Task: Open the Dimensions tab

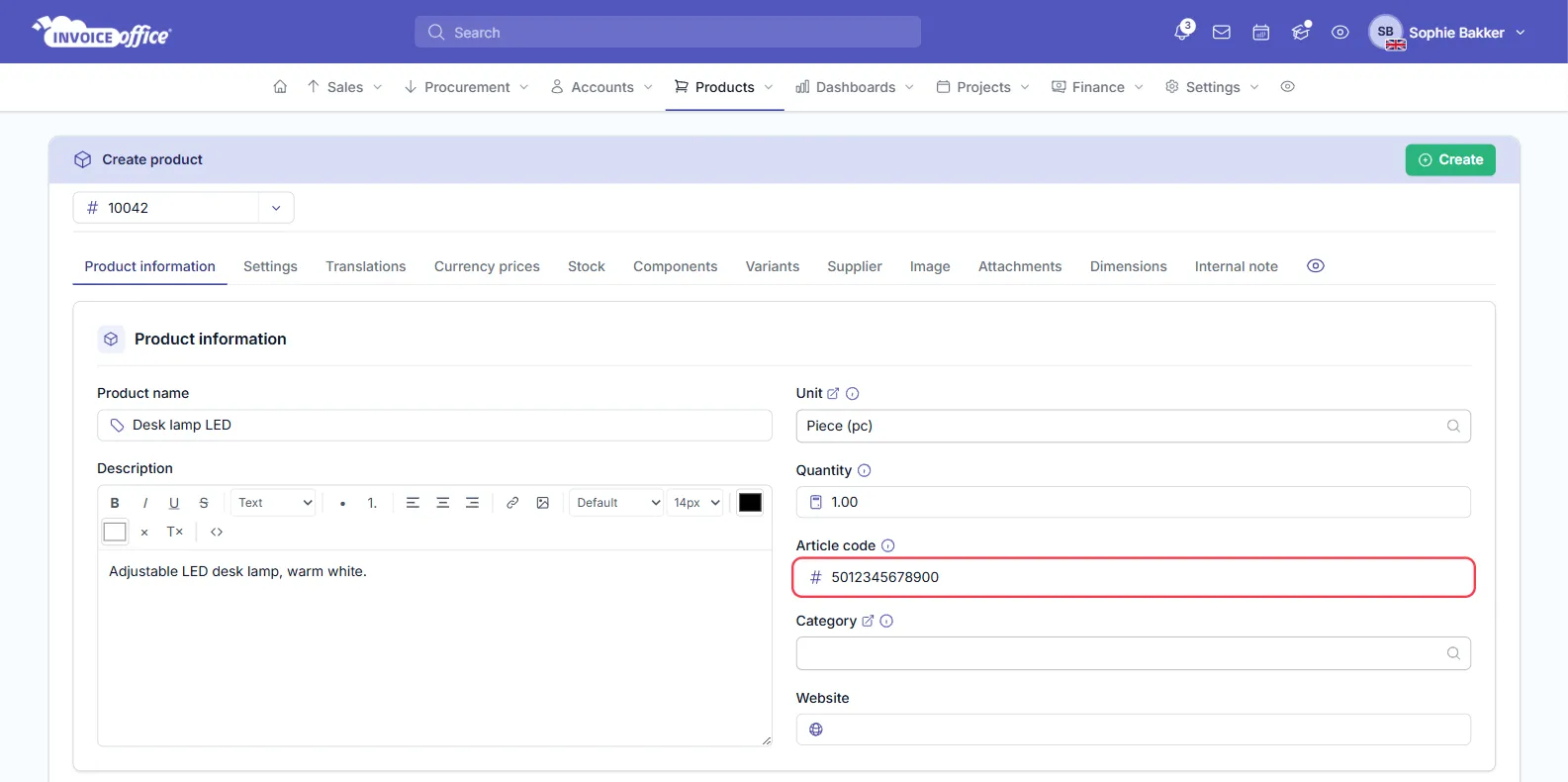Action: (1128, 266)
